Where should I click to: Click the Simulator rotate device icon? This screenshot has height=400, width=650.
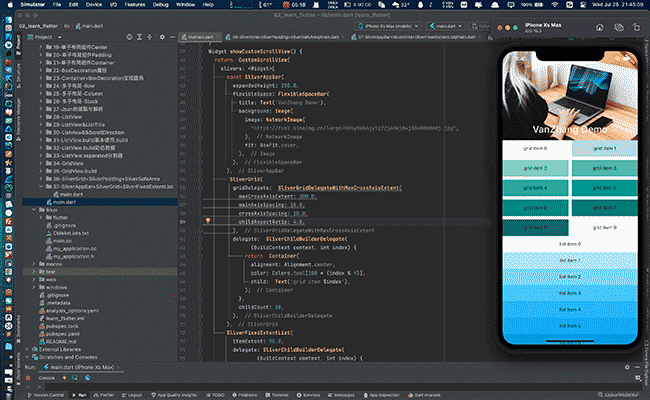636,27
